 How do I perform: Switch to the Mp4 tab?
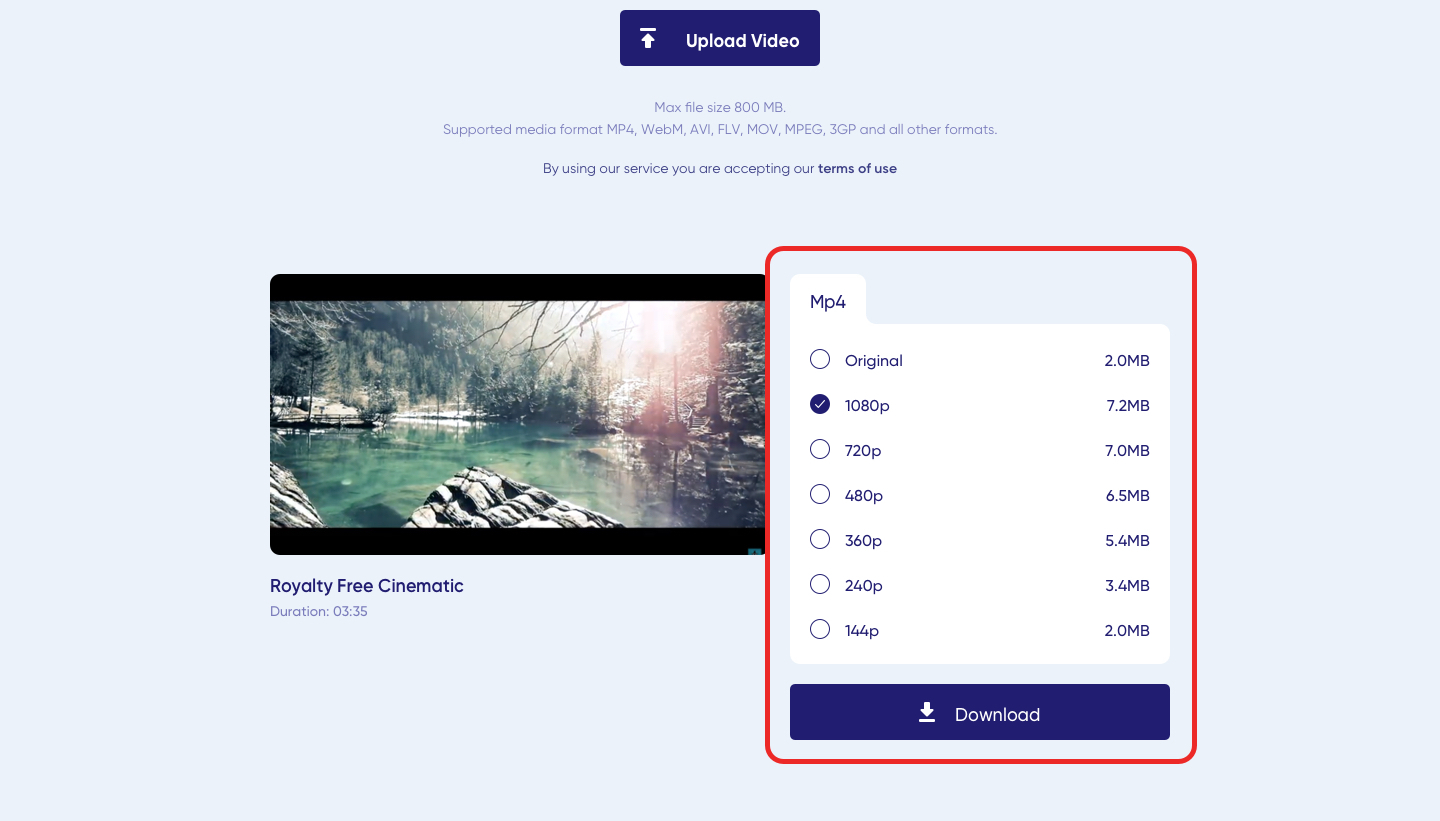[x=828, y=300]
